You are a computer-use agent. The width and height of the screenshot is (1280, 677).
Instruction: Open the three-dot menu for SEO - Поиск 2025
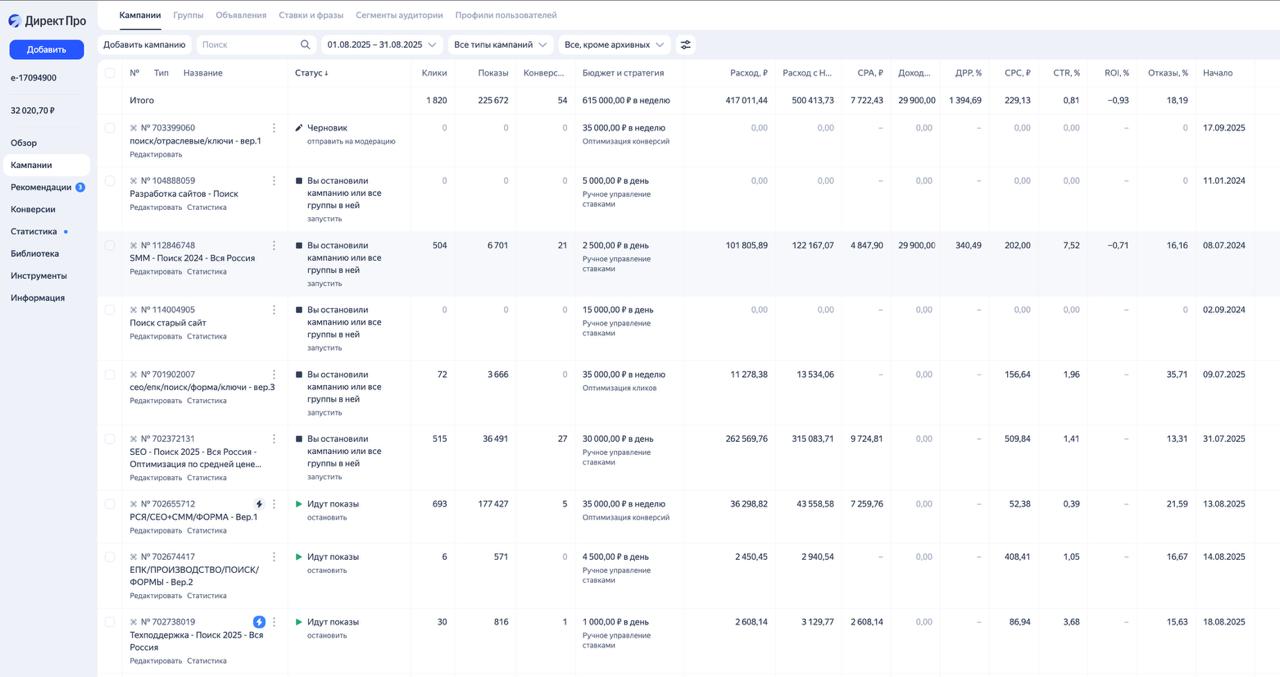[274, 438]
